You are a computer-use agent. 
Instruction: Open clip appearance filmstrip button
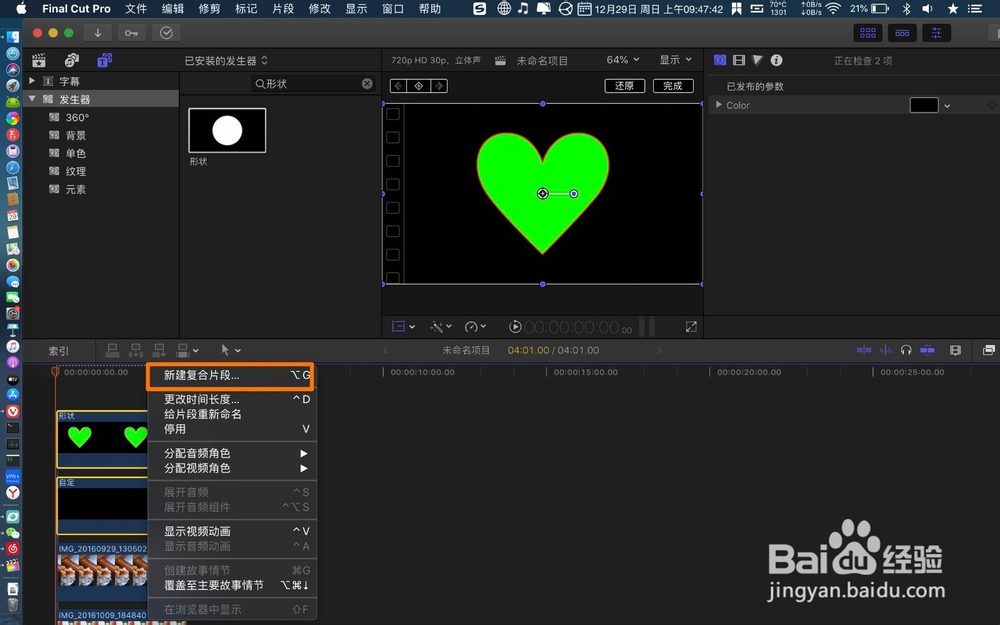pyautogui.click(x=955, y=349)
